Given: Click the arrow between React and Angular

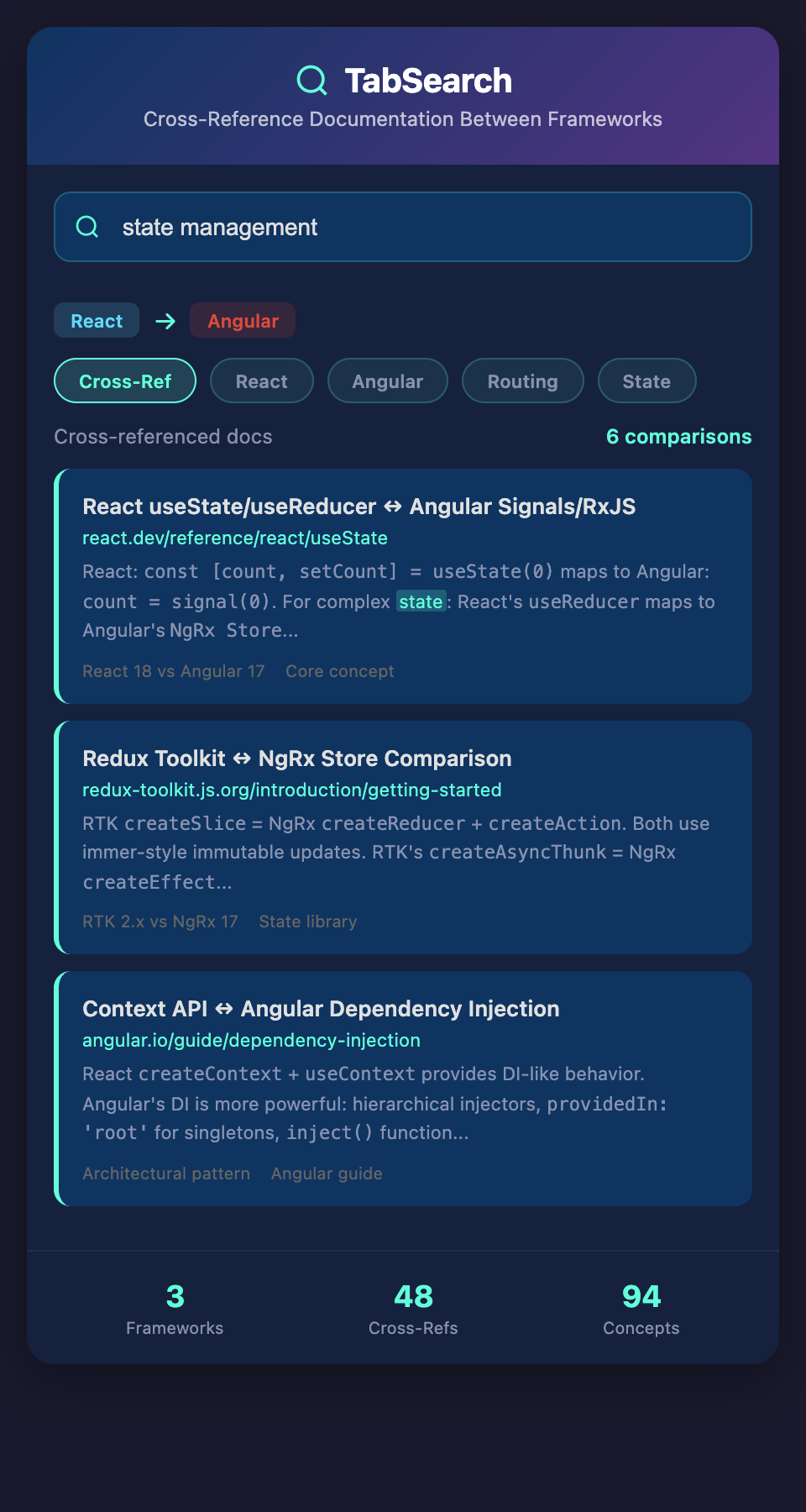Looking at the screenshot, I should point(165,321).
